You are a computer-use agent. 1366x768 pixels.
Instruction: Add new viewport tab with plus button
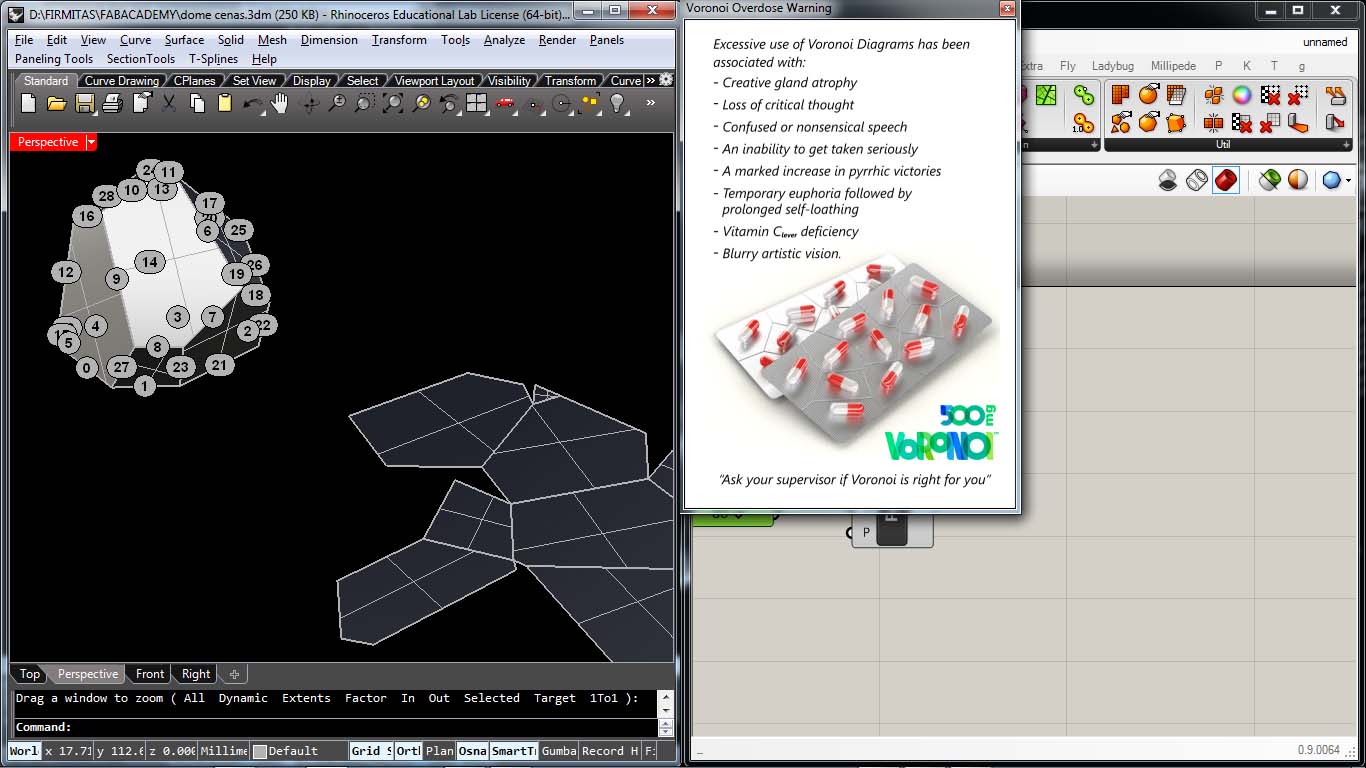click(x=234, y=674)
